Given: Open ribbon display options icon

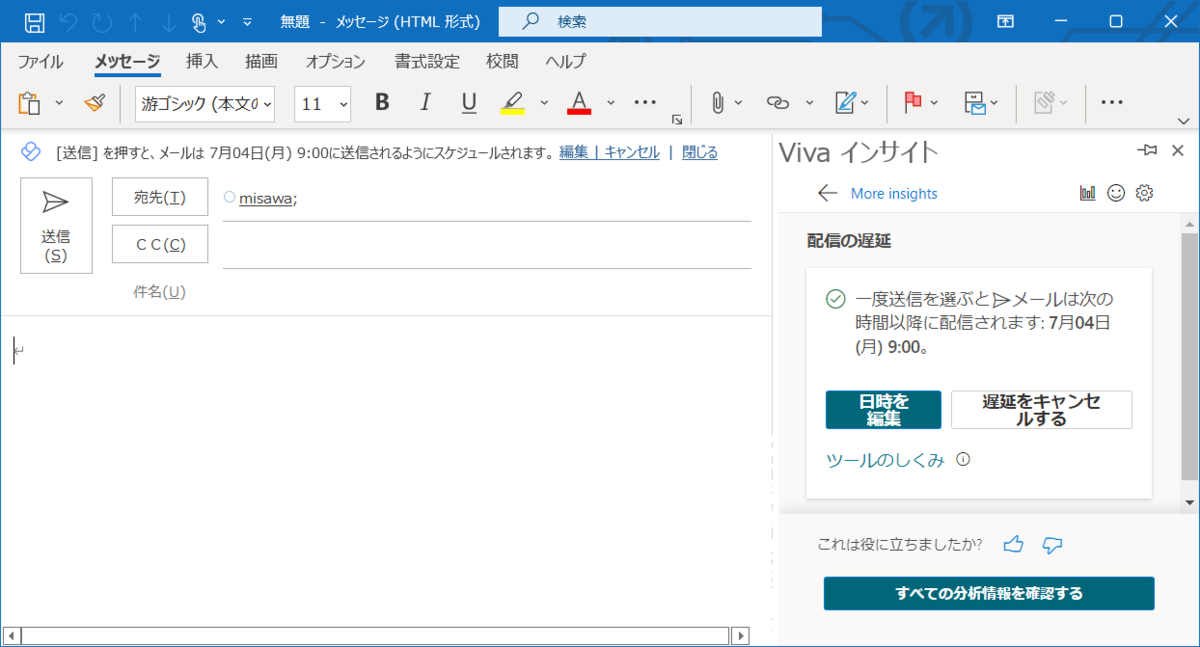Looking at the screenshot, I should click(x=1005, y=21).
